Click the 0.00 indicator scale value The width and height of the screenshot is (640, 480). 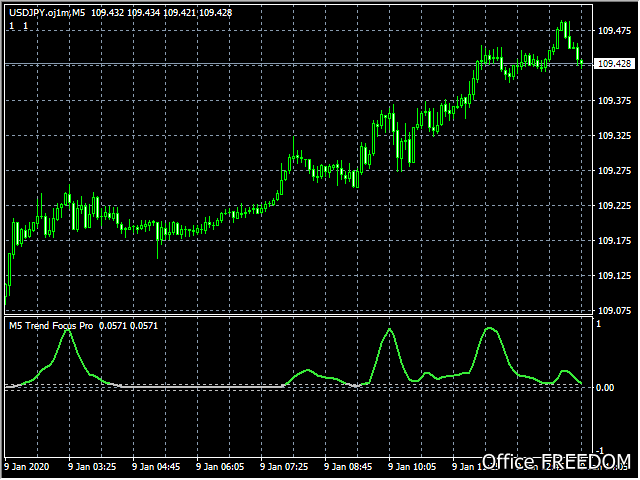click(605, 388)
